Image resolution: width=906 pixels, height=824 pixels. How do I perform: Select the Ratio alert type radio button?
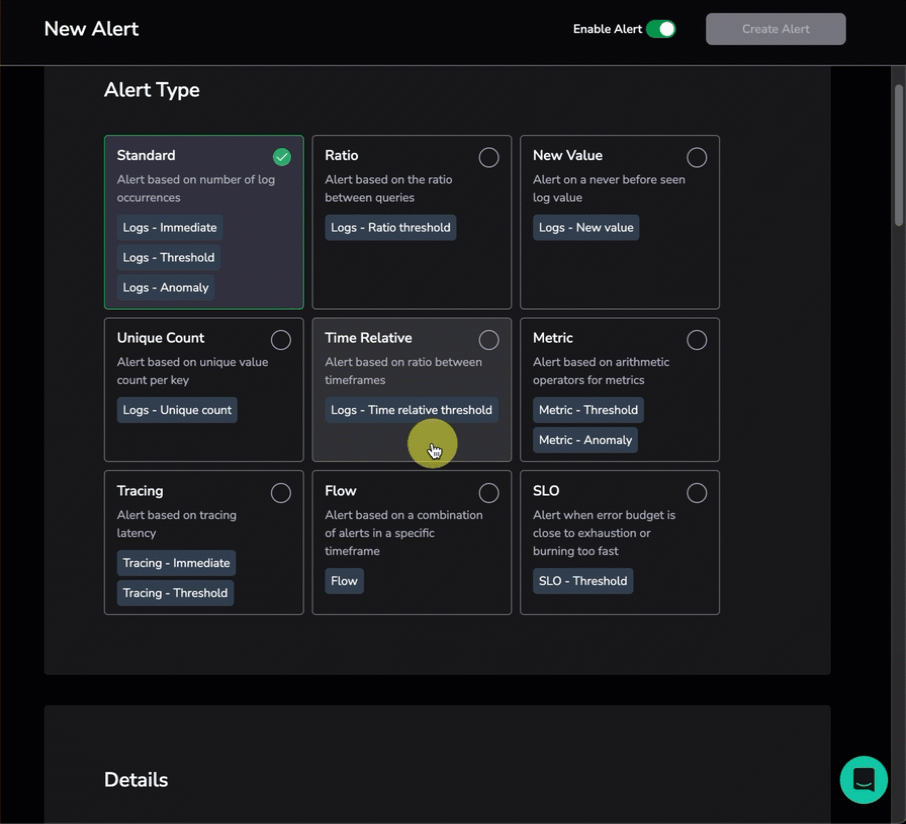click(488, 157)
